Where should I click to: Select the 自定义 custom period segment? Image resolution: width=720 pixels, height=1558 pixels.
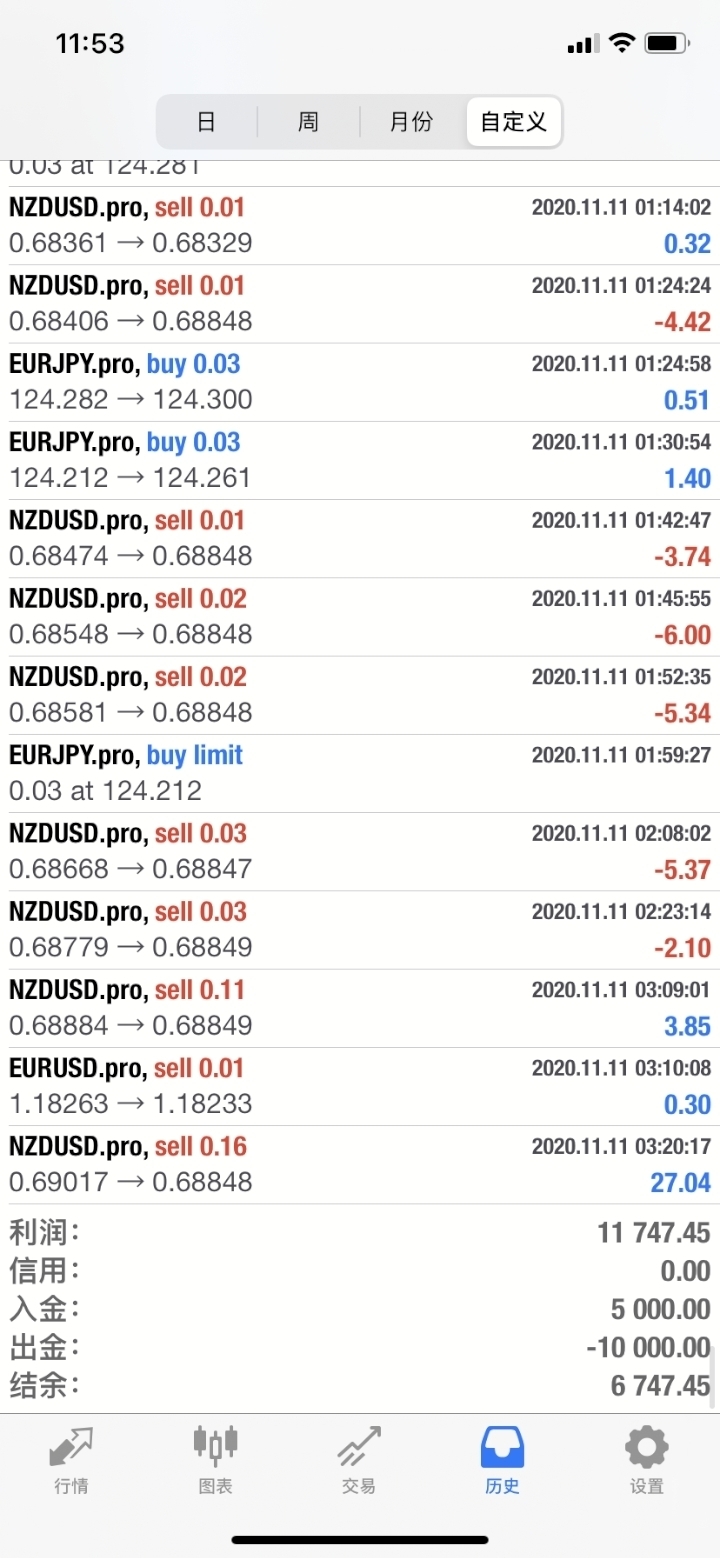(513, 122)
